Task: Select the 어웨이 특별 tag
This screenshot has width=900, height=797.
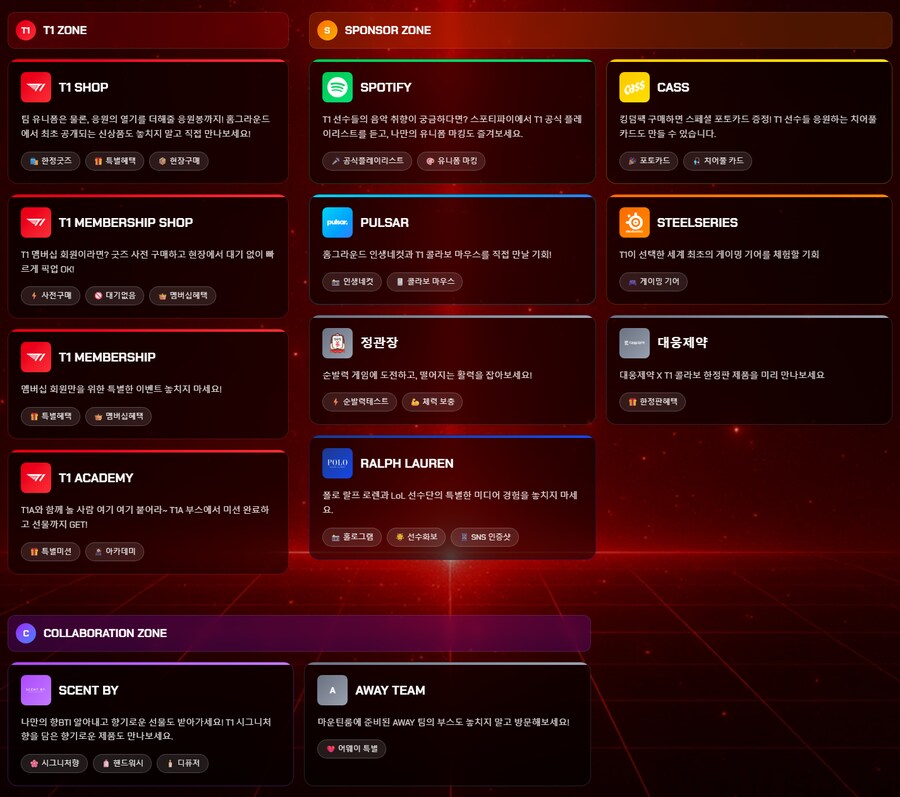Action: [x=351, y=749]
